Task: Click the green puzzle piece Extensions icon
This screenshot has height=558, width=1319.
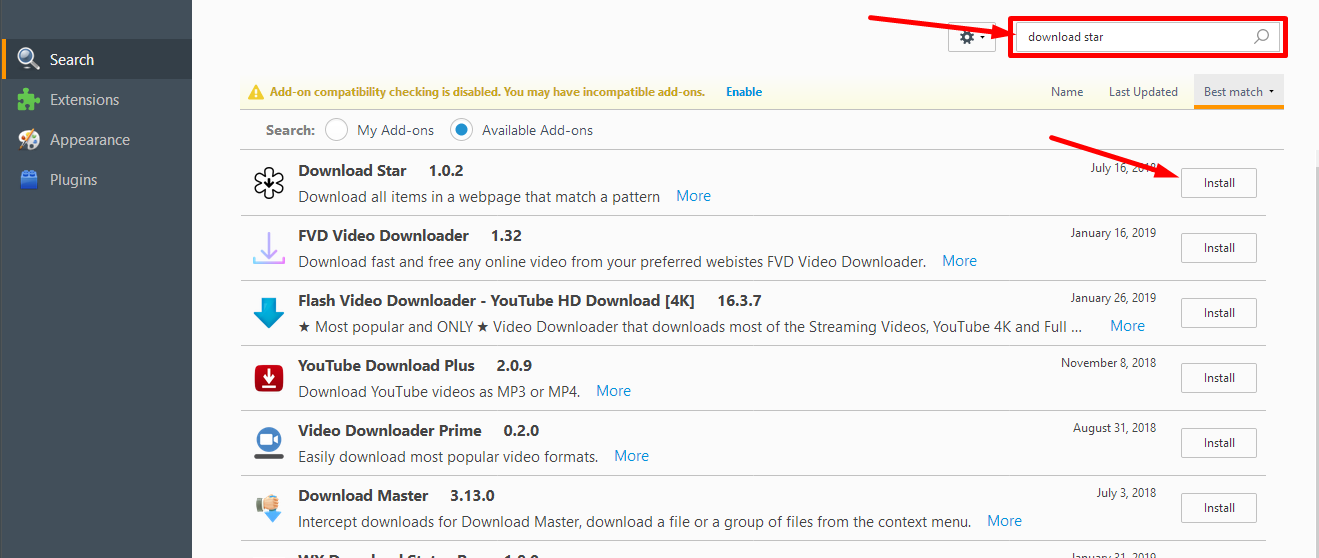Action: [x=29, y=100]
